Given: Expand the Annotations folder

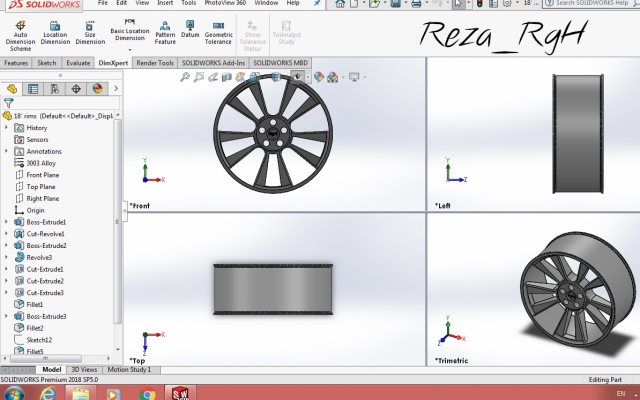Looking at the screenshot, I should [x=6, y=151].
